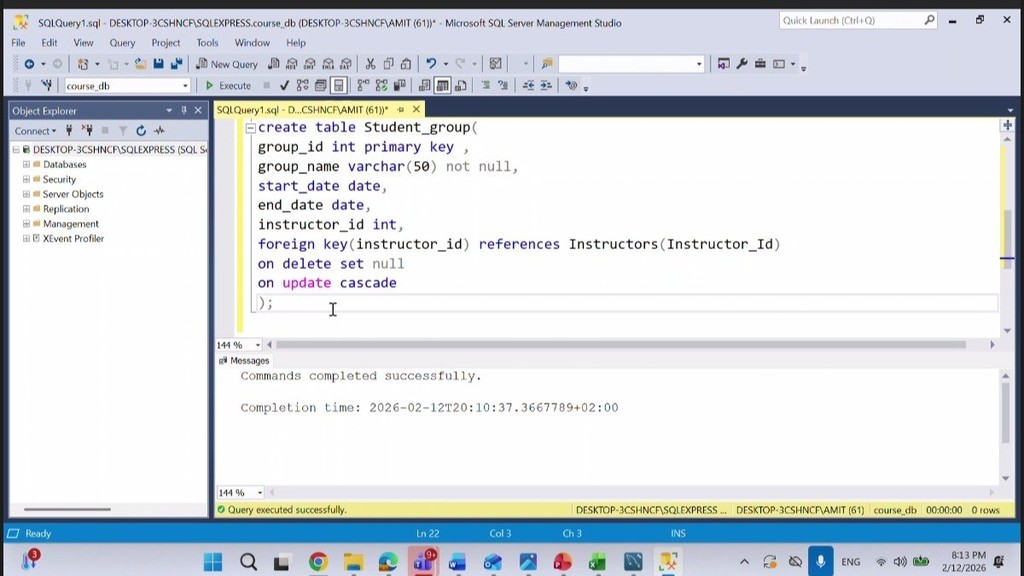Toggle Results to Grid mode
The height and width of the screenshot is (576, 1024).
point(443,86)
